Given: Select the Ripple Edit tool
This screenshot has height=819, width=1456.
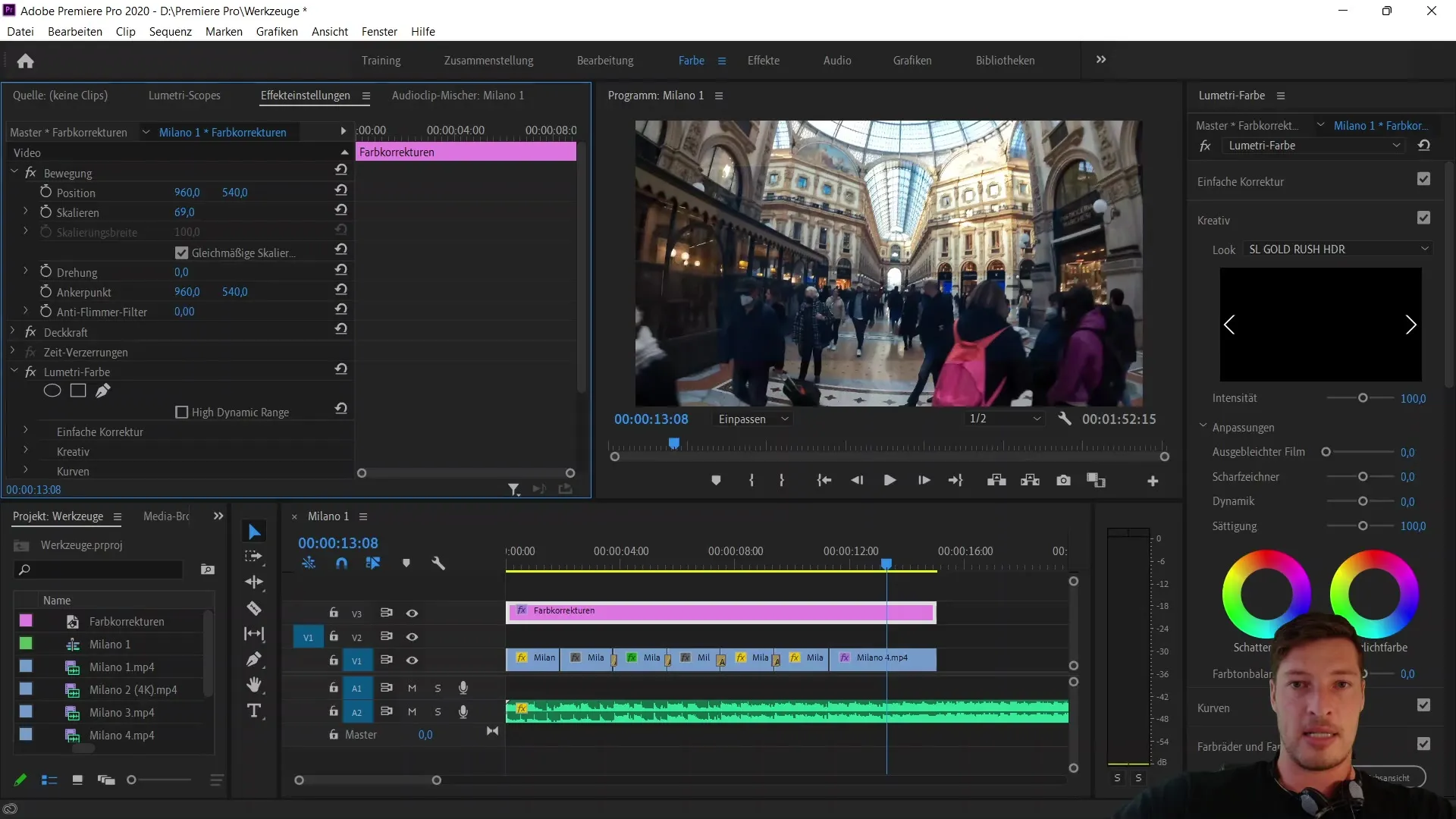Looking at the screenshot, I should (x=254, y=582).
